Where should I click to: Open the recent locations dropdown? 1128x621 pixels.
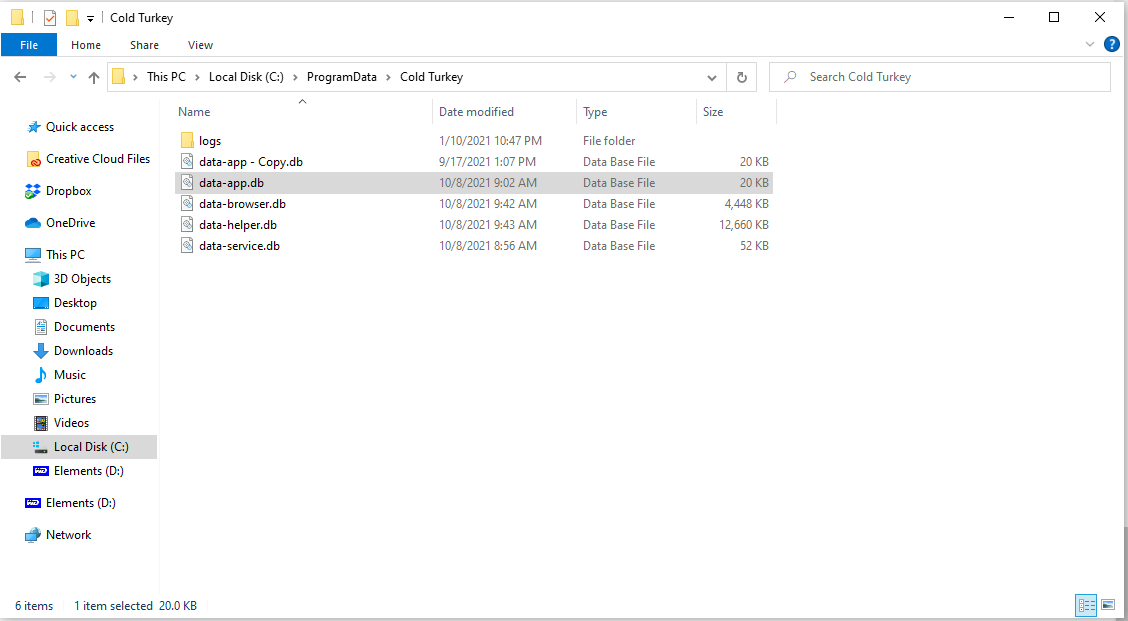[x=73, y=76]
